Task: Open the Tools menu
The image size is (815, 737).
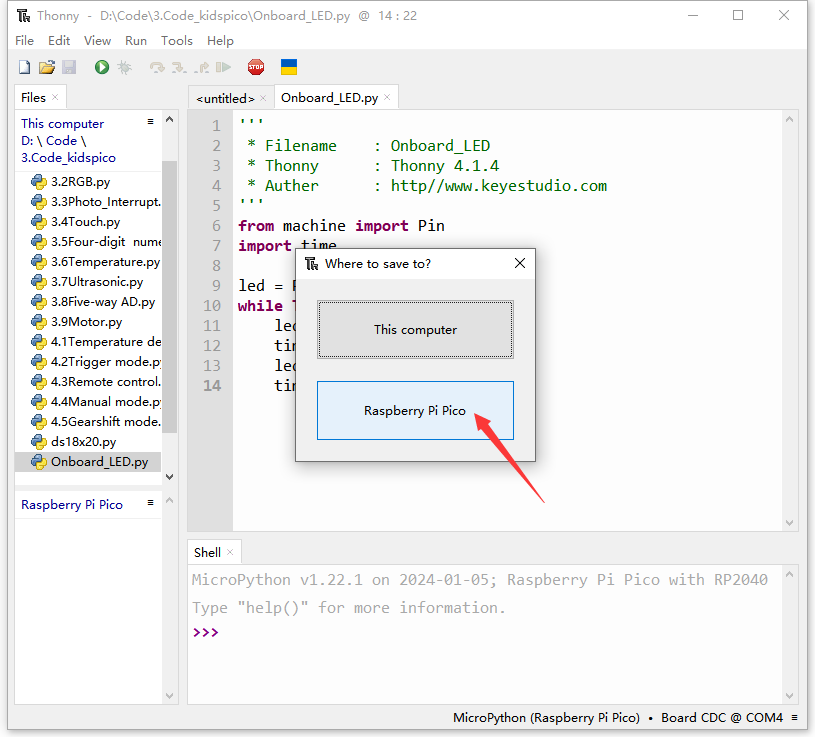Action: [177, 41]
